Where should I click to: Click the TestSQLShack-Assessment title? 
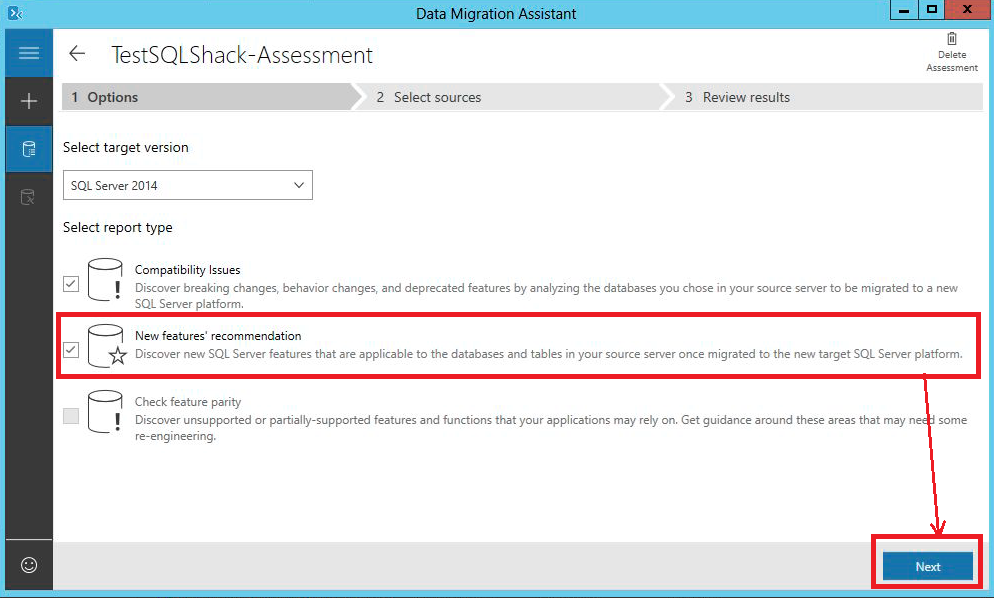click(x=242, y=55)
